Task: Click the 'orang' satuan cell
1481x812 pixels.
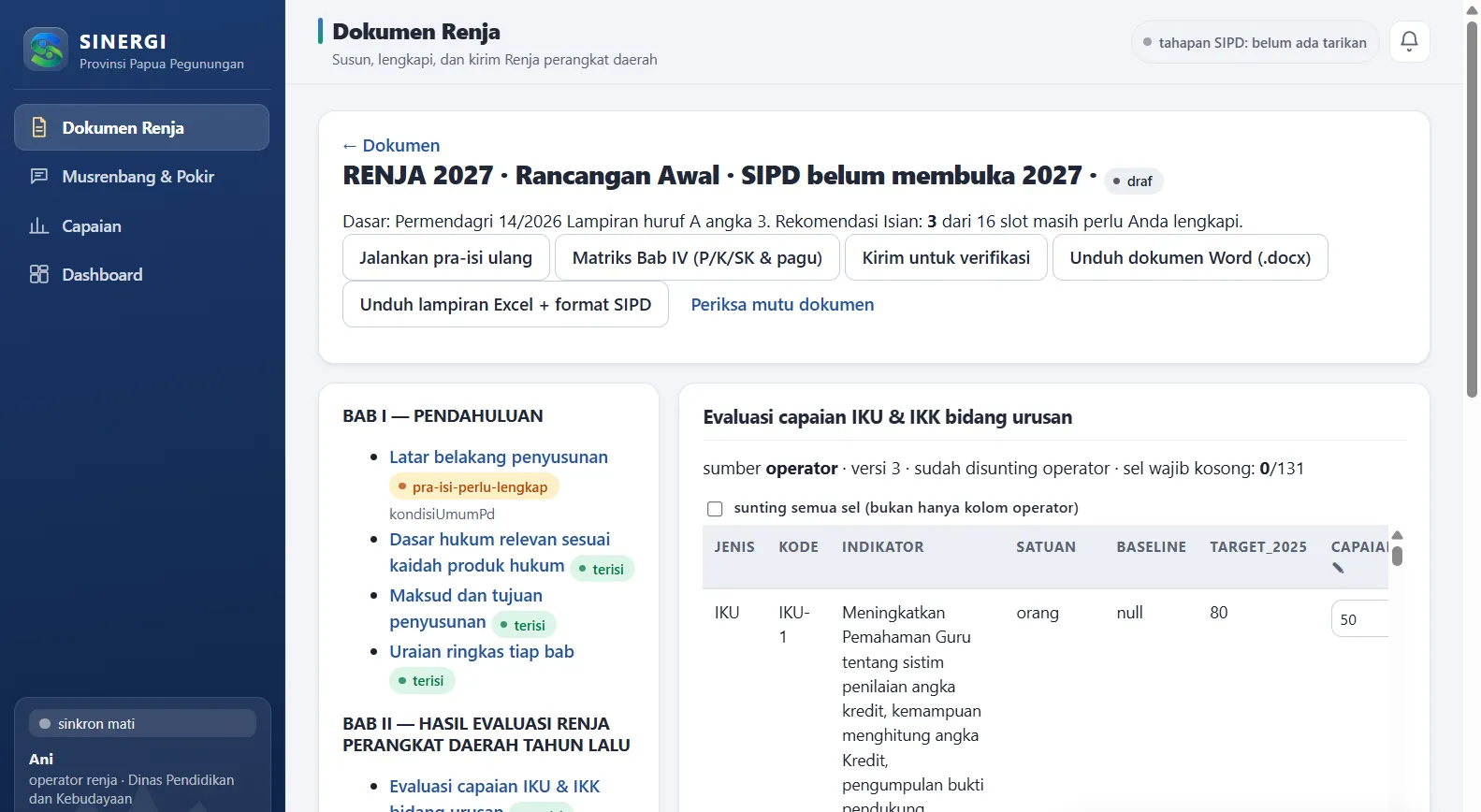Action: pos(1038,613)
